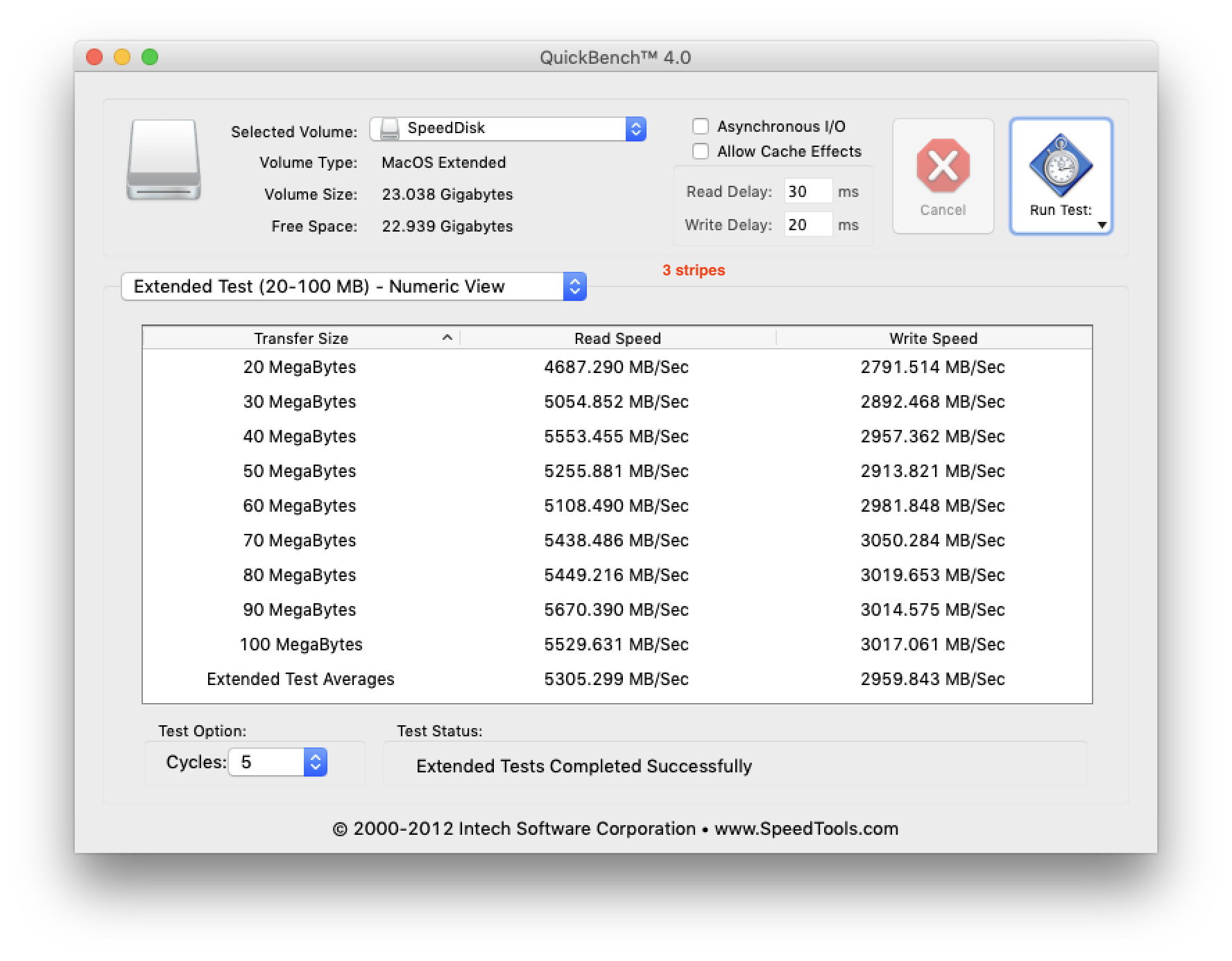This screenshot has height=961, width=1232.
Task: Open the Run Test options arrow
Action: (1102, 225)
